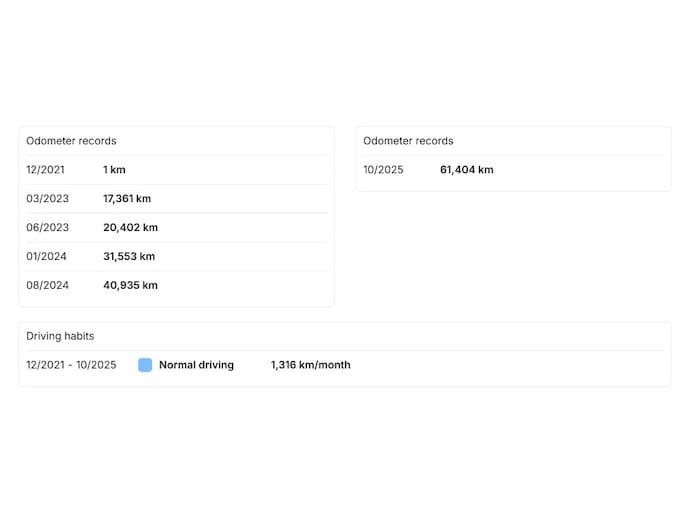Click the blue Normal driving color swatch

(x=145, y=365)
